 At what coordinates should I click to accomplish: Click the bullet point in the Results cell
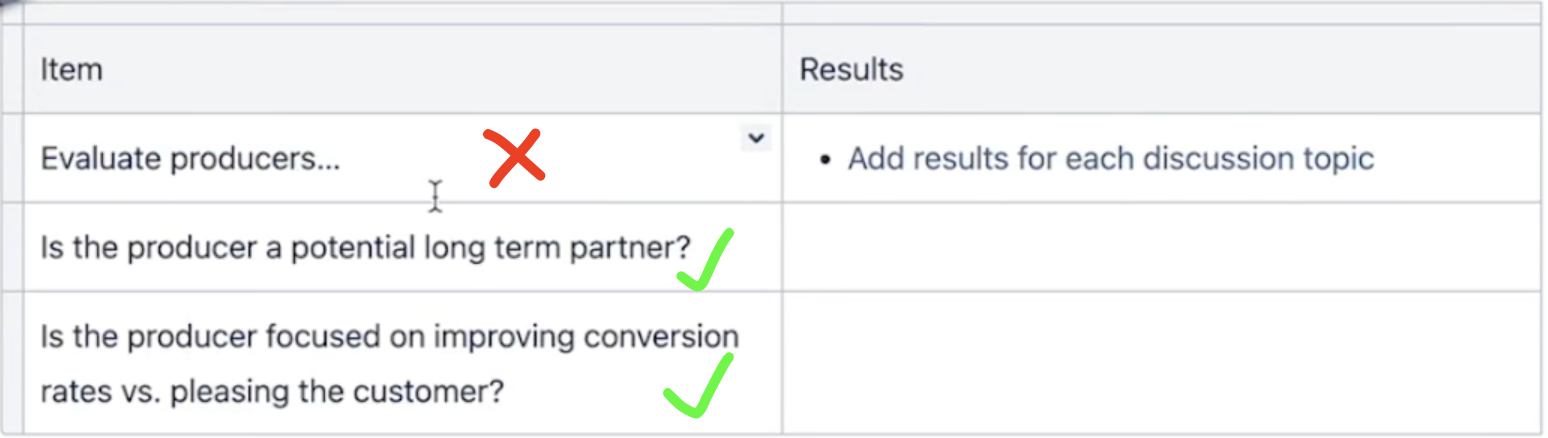[825, 160]
